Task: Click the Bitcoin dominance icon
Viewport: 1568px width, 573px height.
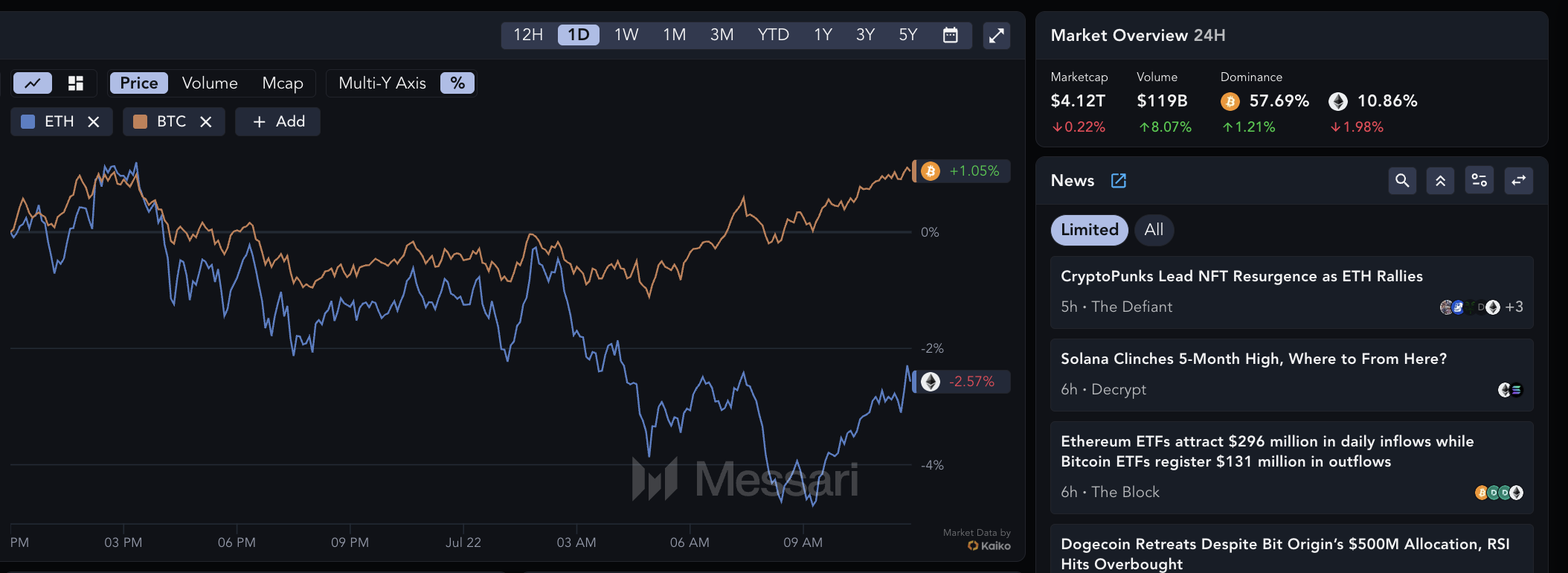Action: point(1230,101)
